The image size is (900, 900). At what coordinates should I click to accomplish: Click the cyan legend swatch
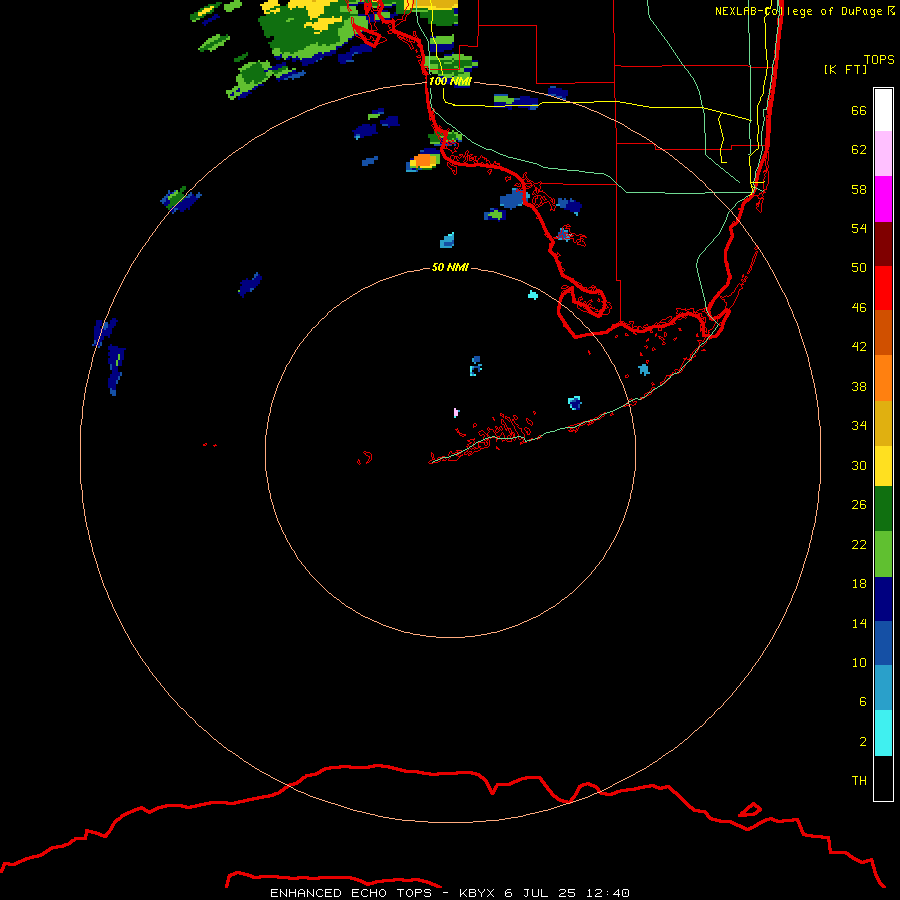pos(883,733)
